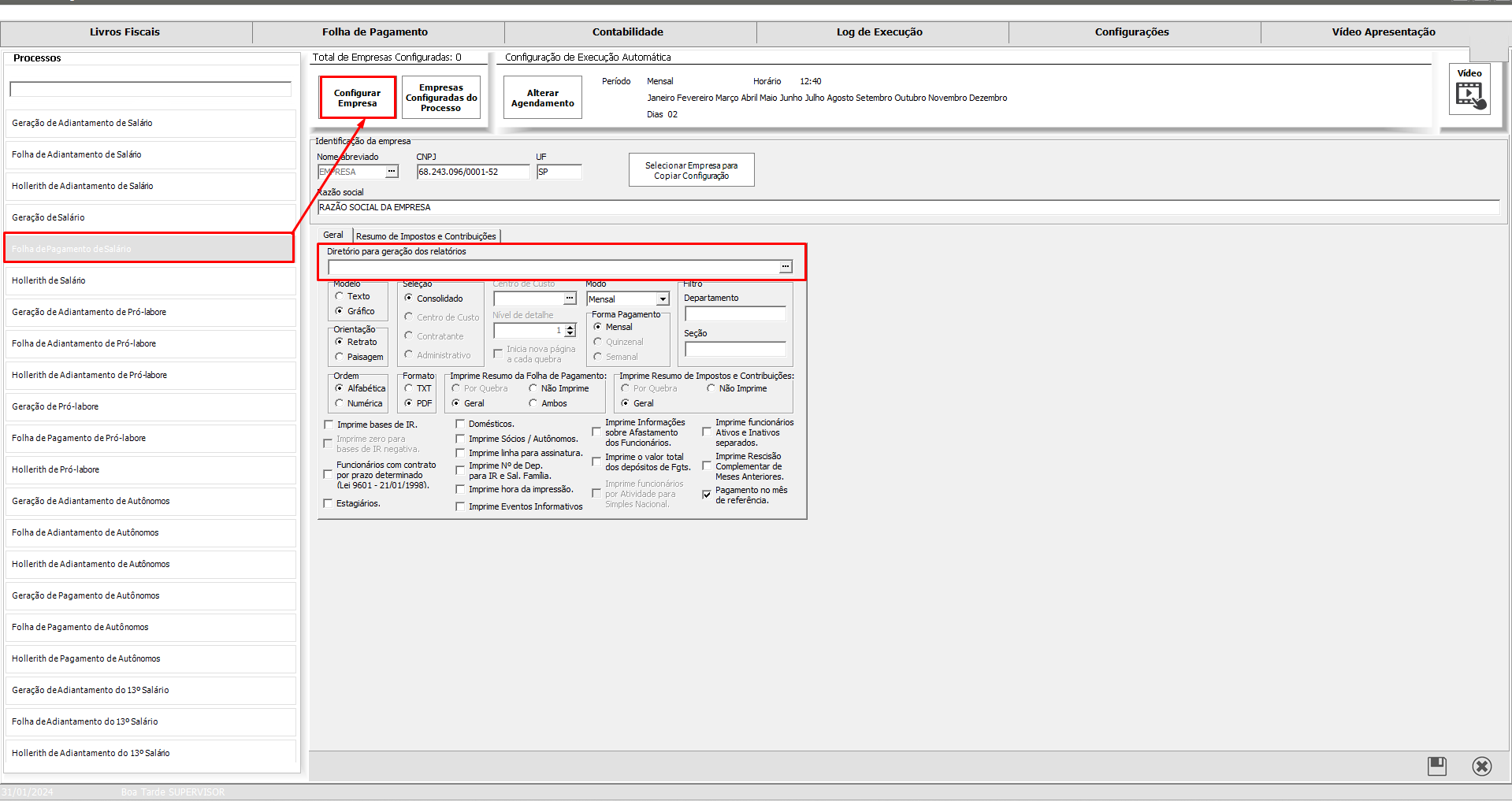Viewport: 1512px width, 801px height.
Task: Enable Imprime Rescisão Complementar checkbox
Action: pyautogui.click(x=707, y=466)
